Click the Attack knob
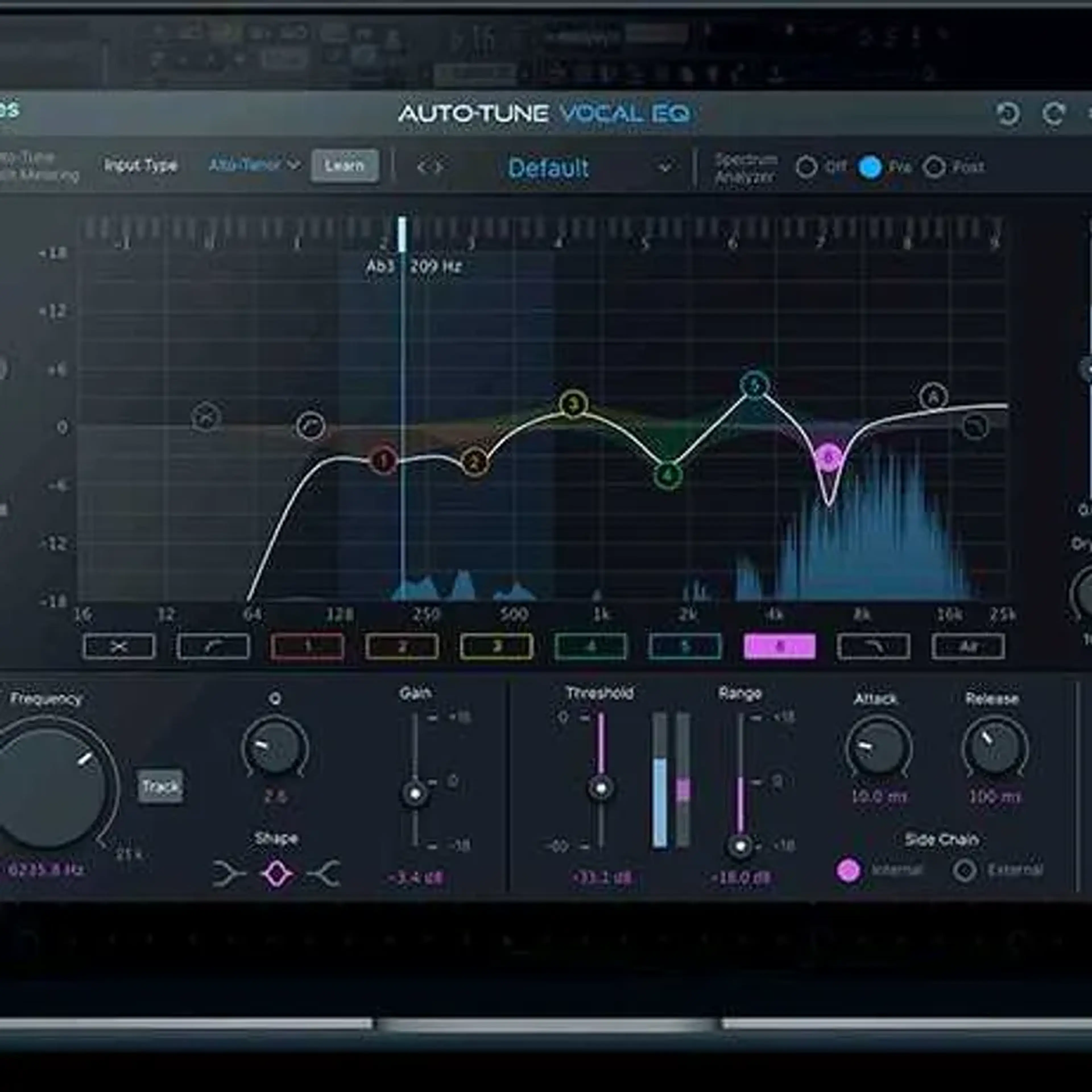This screenshot has height=1092, width=1092. click(x=879, y=747)
